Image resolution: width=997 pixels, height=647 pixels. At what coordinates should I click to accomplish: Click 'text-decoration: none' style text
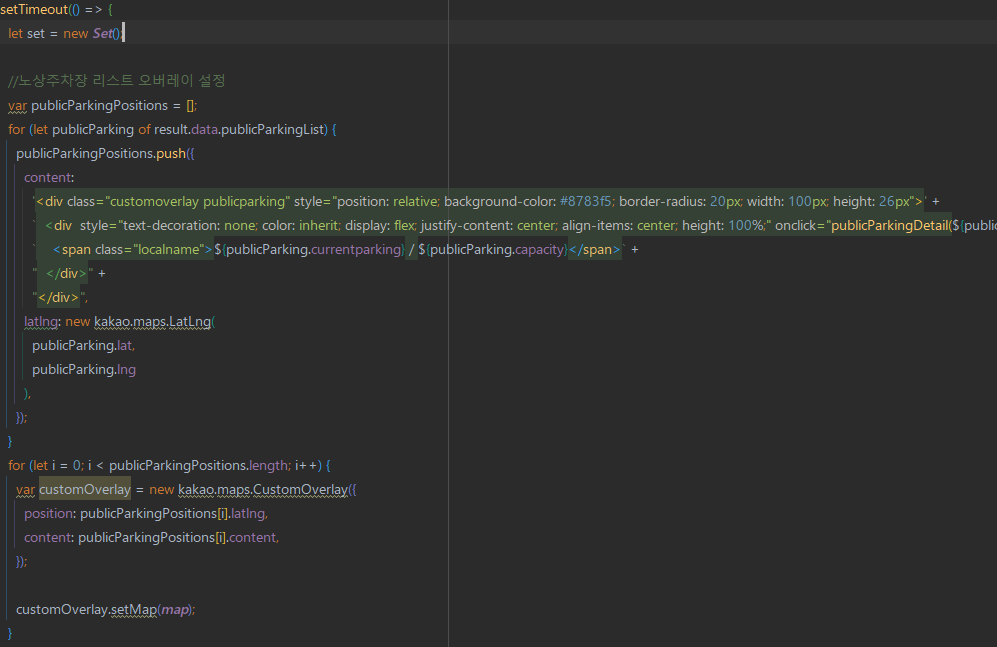pyautogui.click(x=189, y=226)
